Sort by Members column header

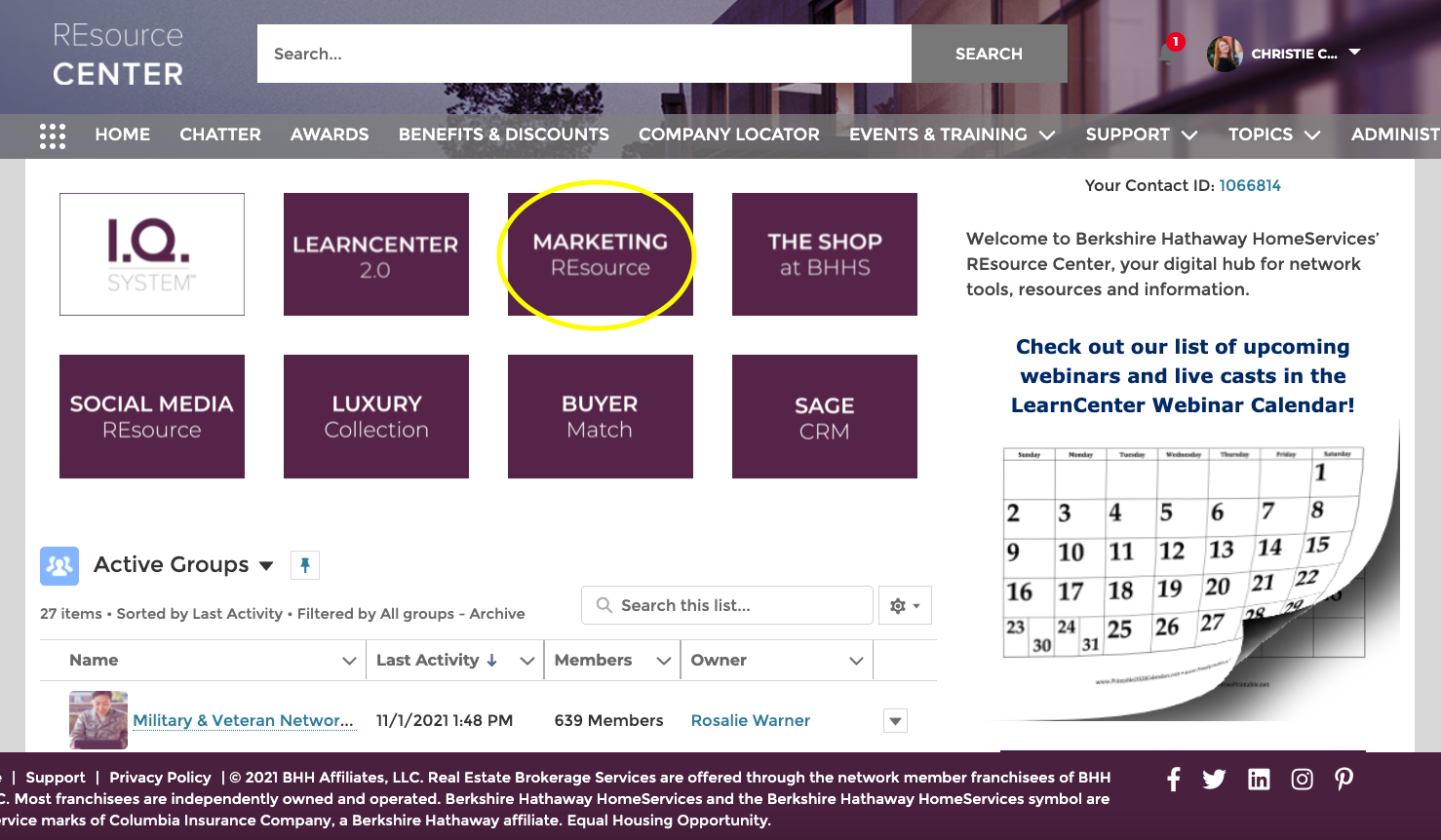coord(594,660)
